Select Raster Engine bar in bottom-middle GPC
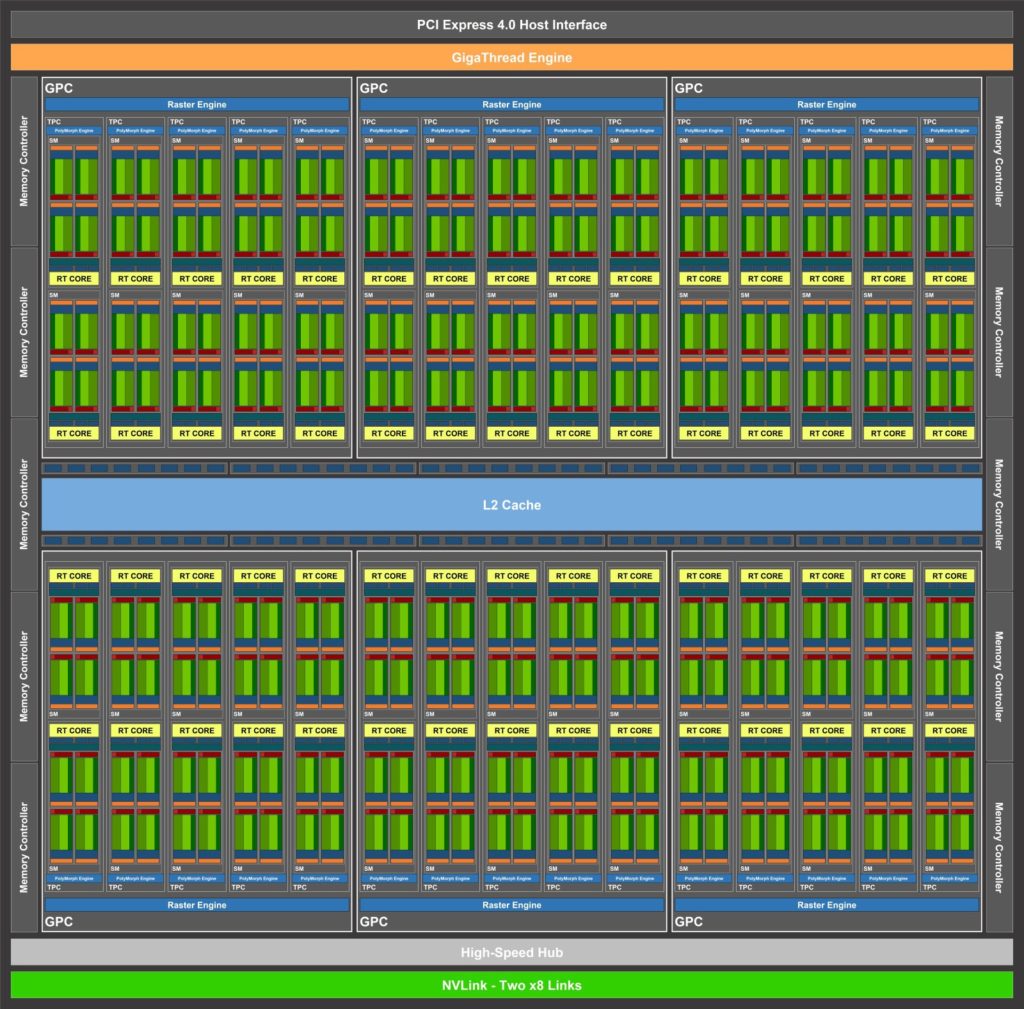This screenshot has height=1009, width=1024. coord(511,905)
